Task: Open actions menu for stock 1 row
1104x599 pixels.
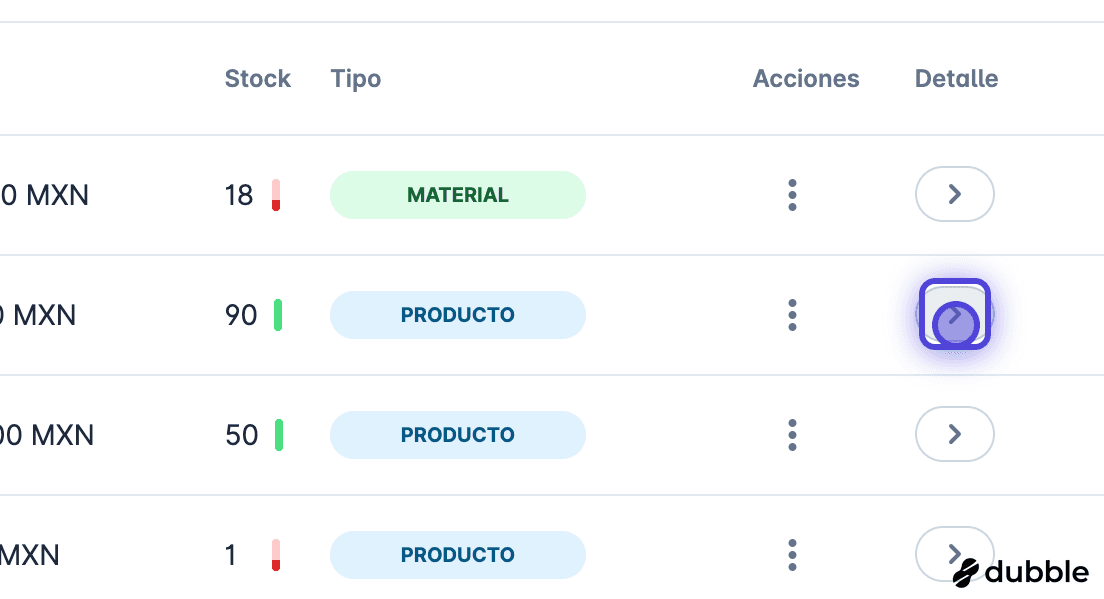Action: (x=792, y=555)
